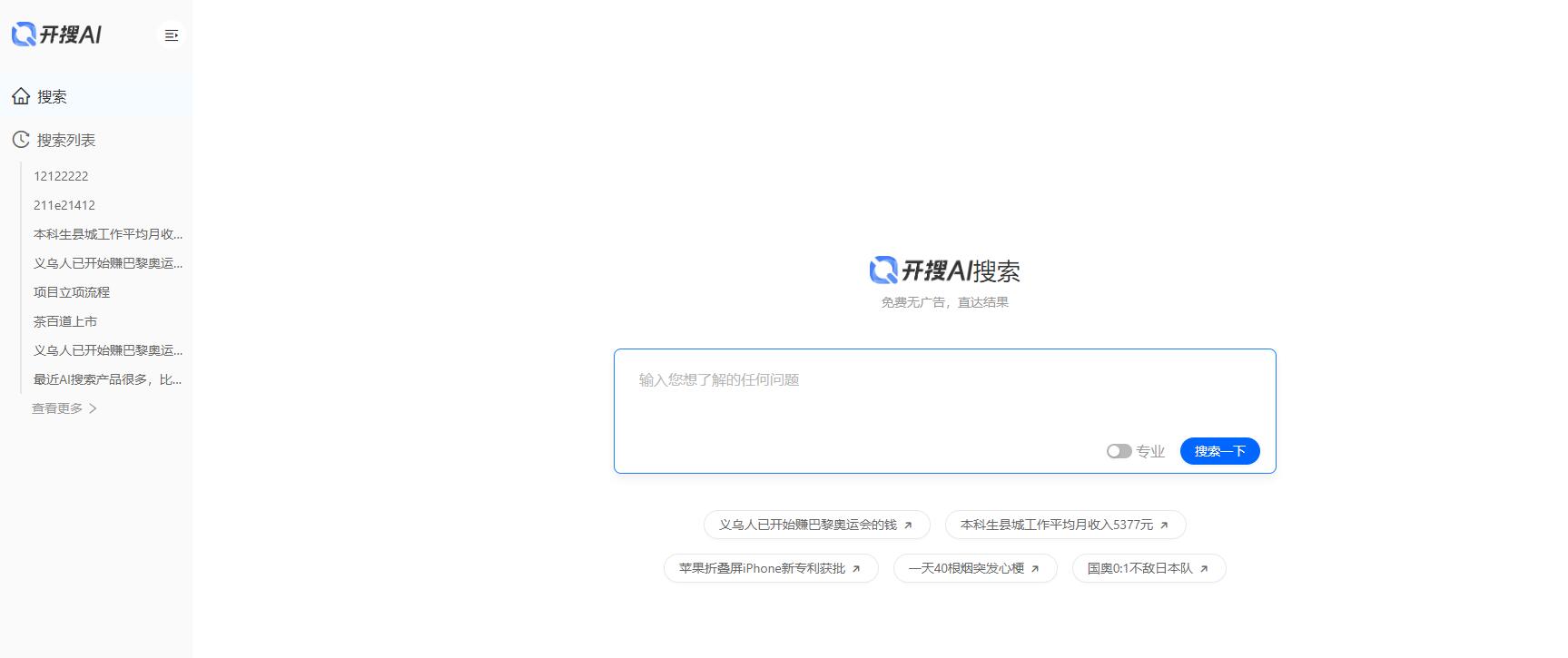Collapse the sidebar with the menu icon
The image size is (1568, 658).
click(x=171, y=35)
